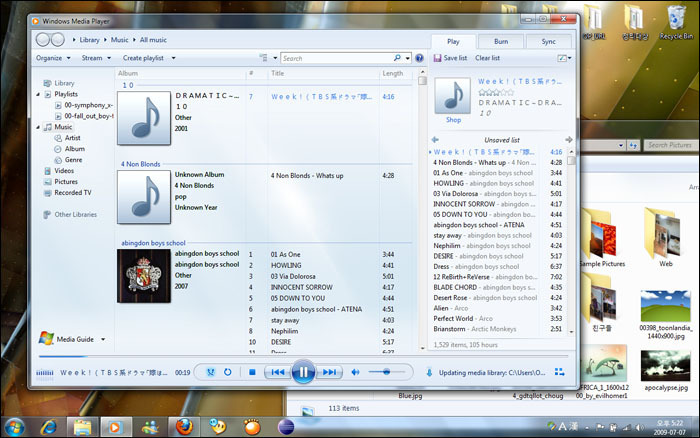This screenshot has width=700, height=438.
Task: Click the search magnifier icon
Action: 397,58
